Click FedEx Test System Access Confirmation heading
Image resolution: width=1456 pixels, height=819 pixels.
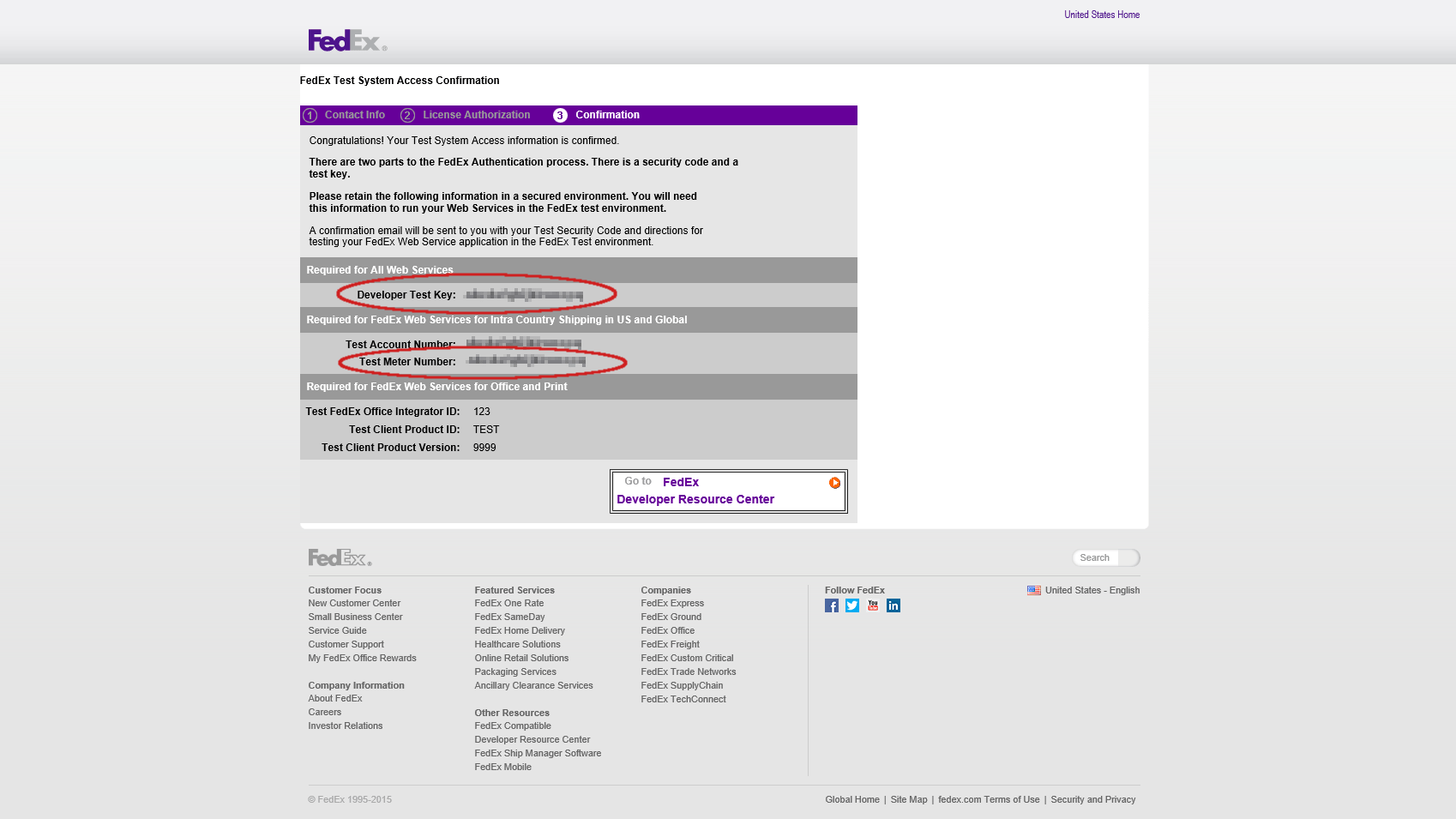pos(400,81)
